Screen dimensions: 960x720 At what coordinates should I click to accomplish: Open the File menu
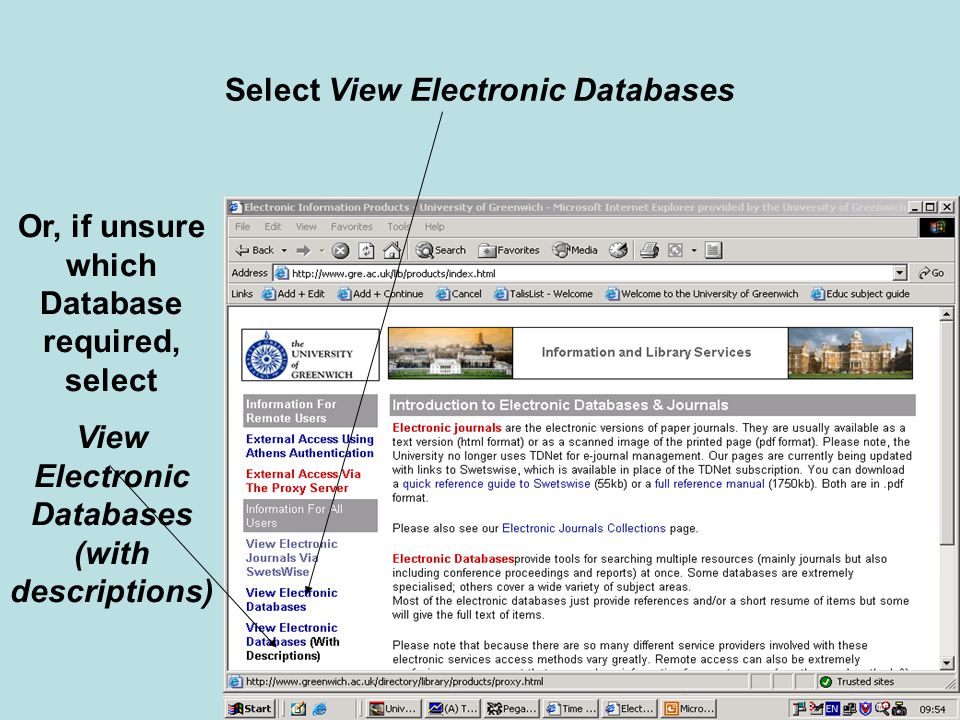tap(242, 227)
